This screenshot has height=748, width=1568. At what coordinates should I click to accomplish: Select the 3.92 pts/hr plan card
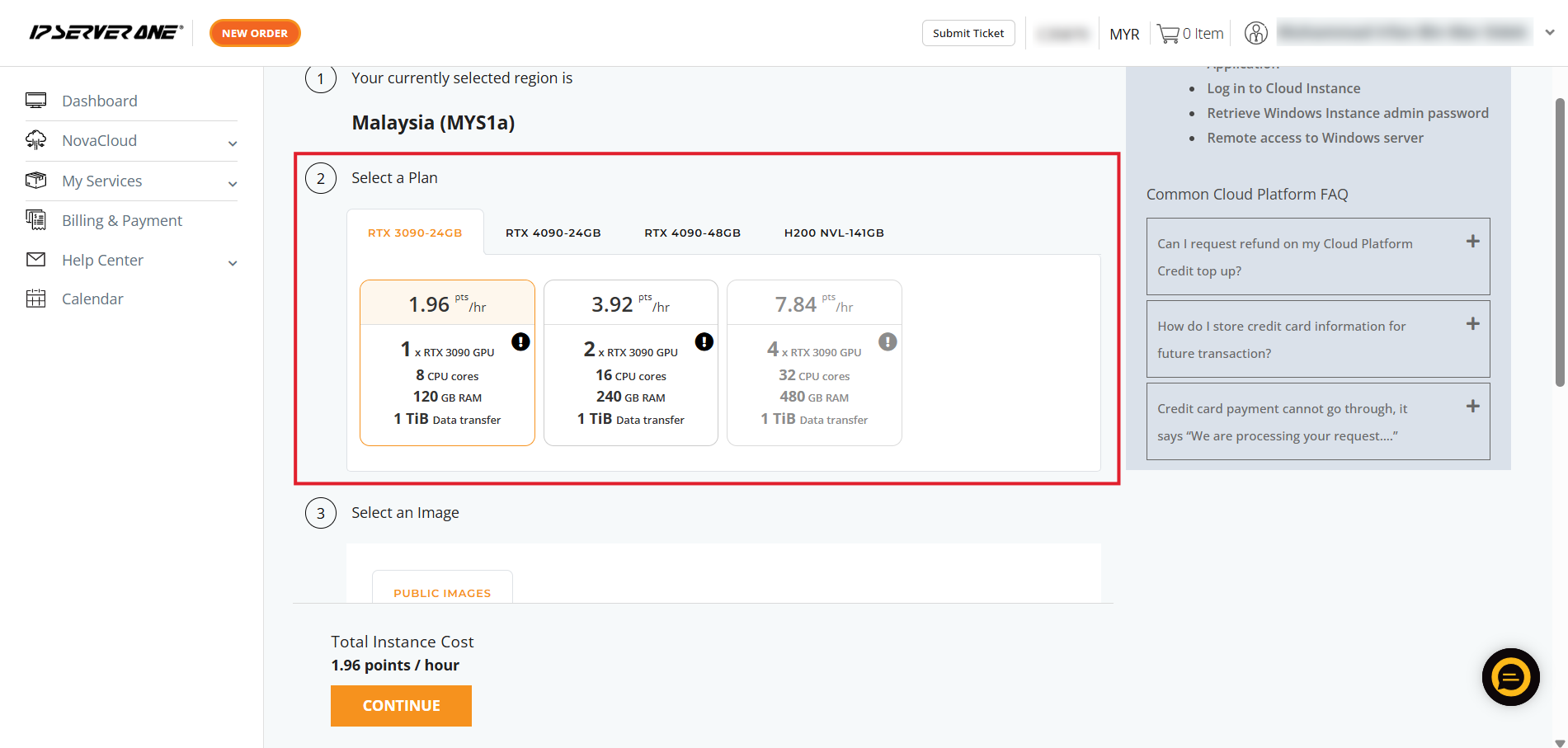[631, 363]
